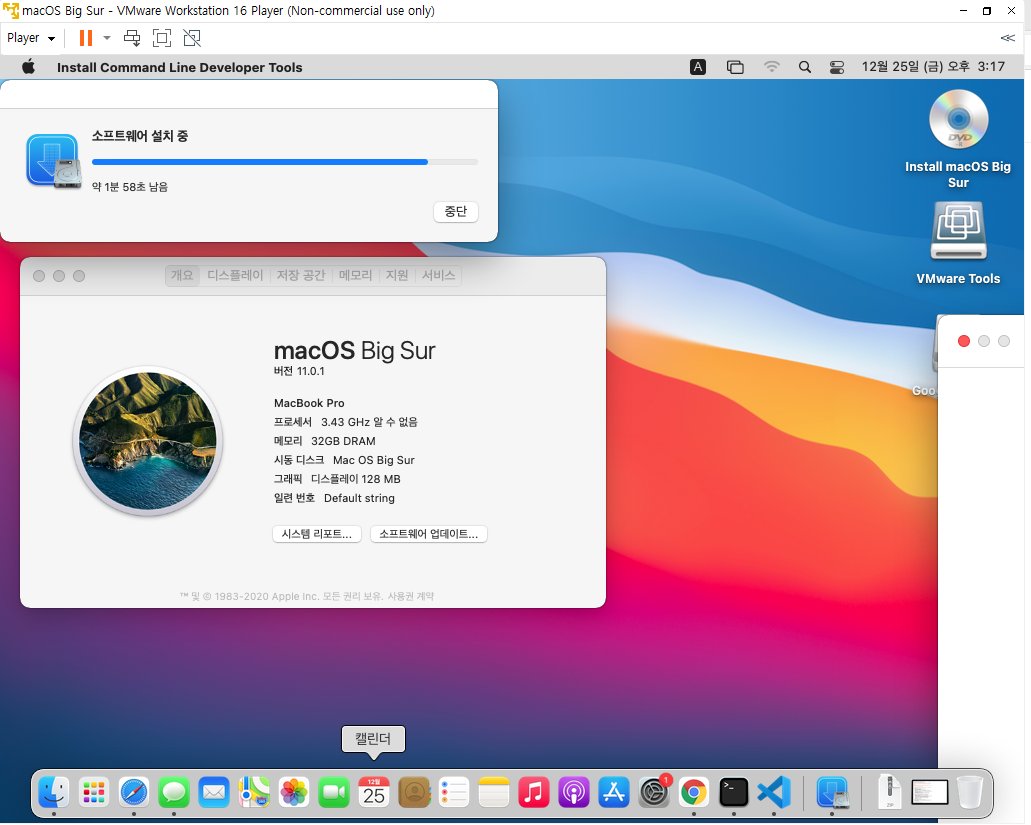Open Terminal from the Dock
This screenshot has height=825, width=1031.
coord(734,792)
